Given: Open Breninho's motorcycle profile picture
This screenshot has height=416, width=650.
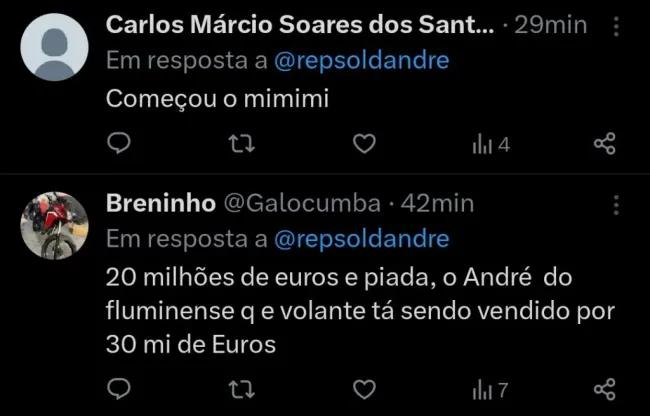Looking at the screenshot, I should [55, 226].
